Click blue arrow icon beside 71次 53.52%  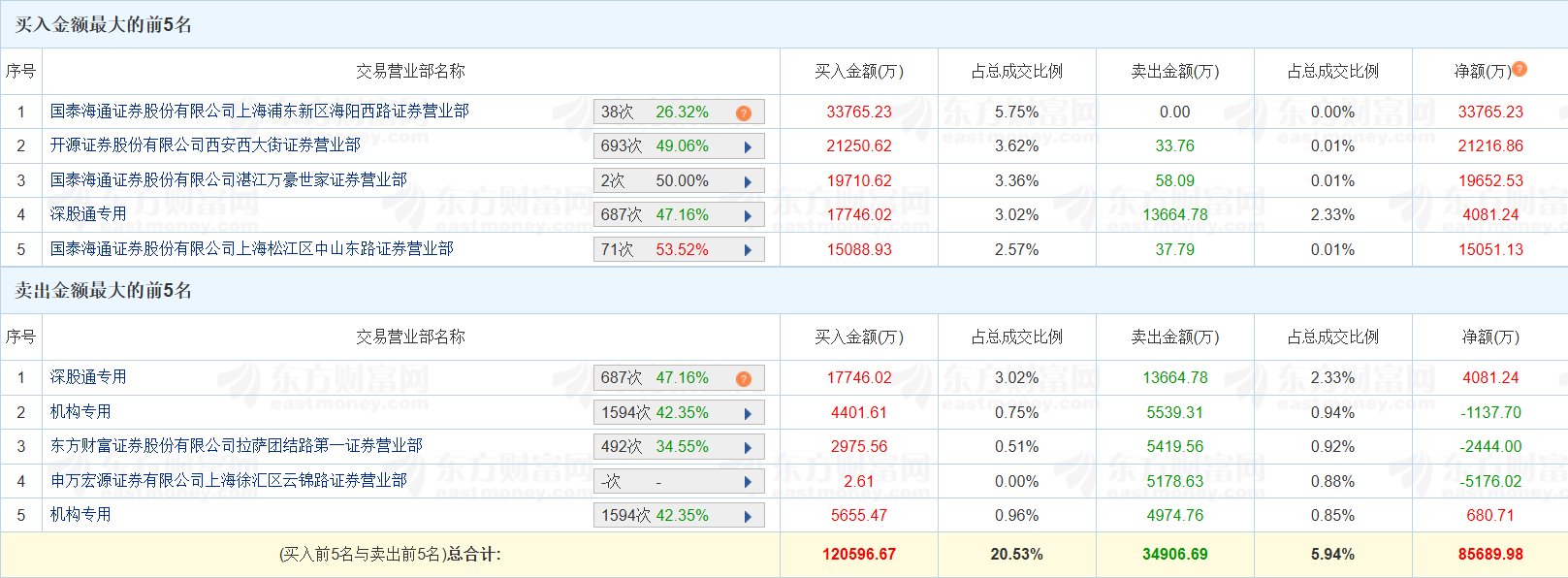click(x=748, y=250)
